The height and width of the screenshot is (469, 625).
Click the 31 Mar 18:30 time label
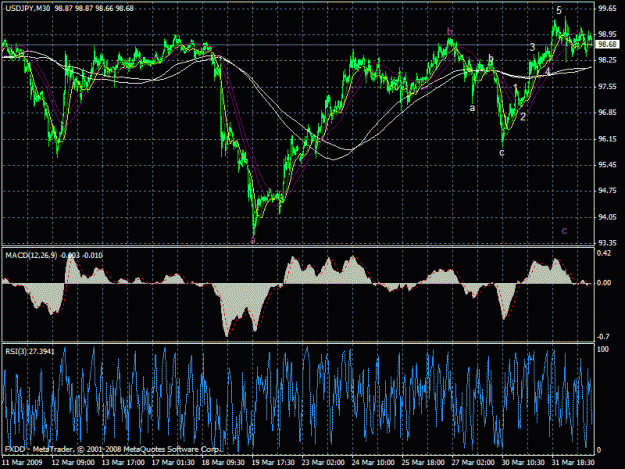pyautogui.click(x=573, y=463)
